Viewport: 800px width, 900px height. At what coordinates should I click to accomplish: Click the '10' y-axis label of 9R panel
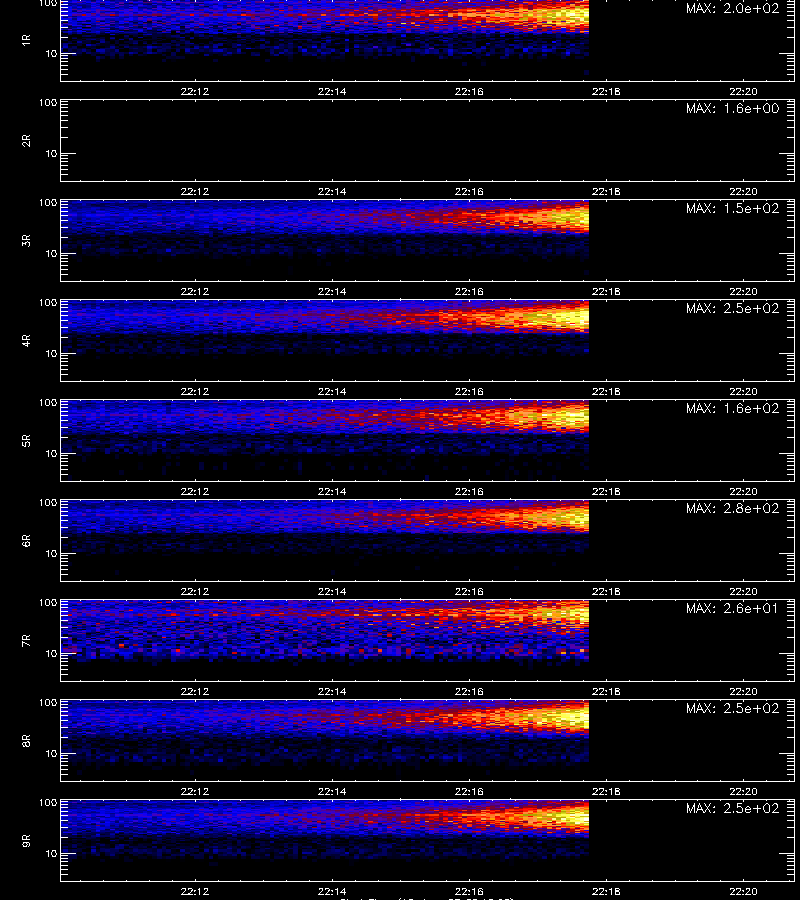point(51,854)
